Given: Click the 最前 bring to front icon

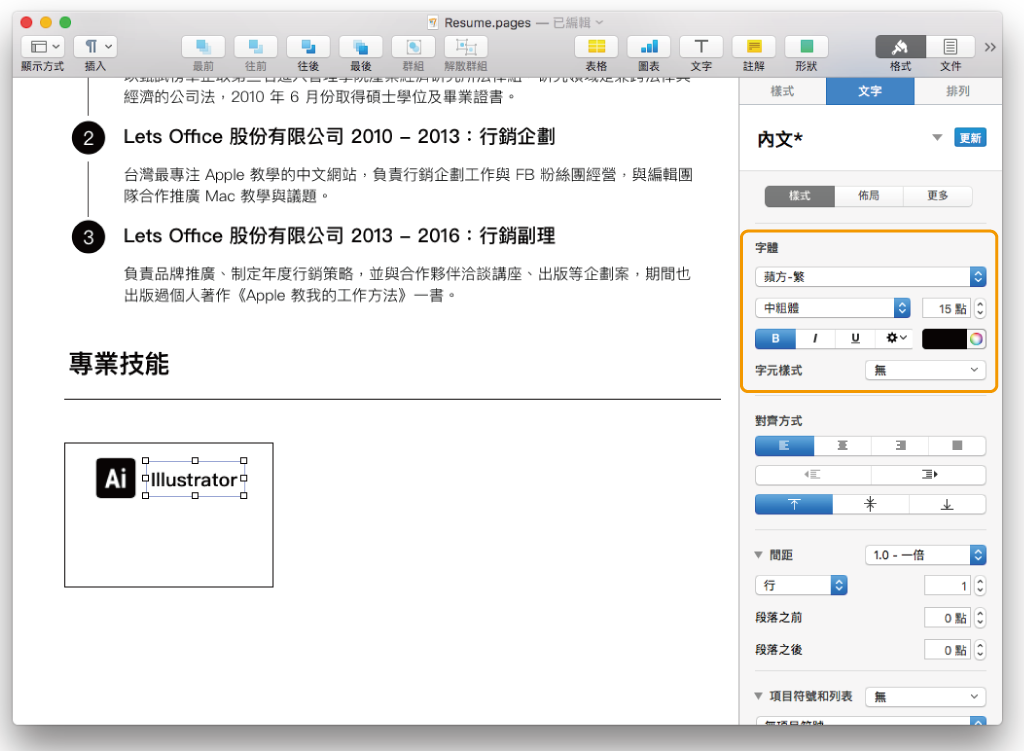Looking at the screenshot, I should pos(203,47).
